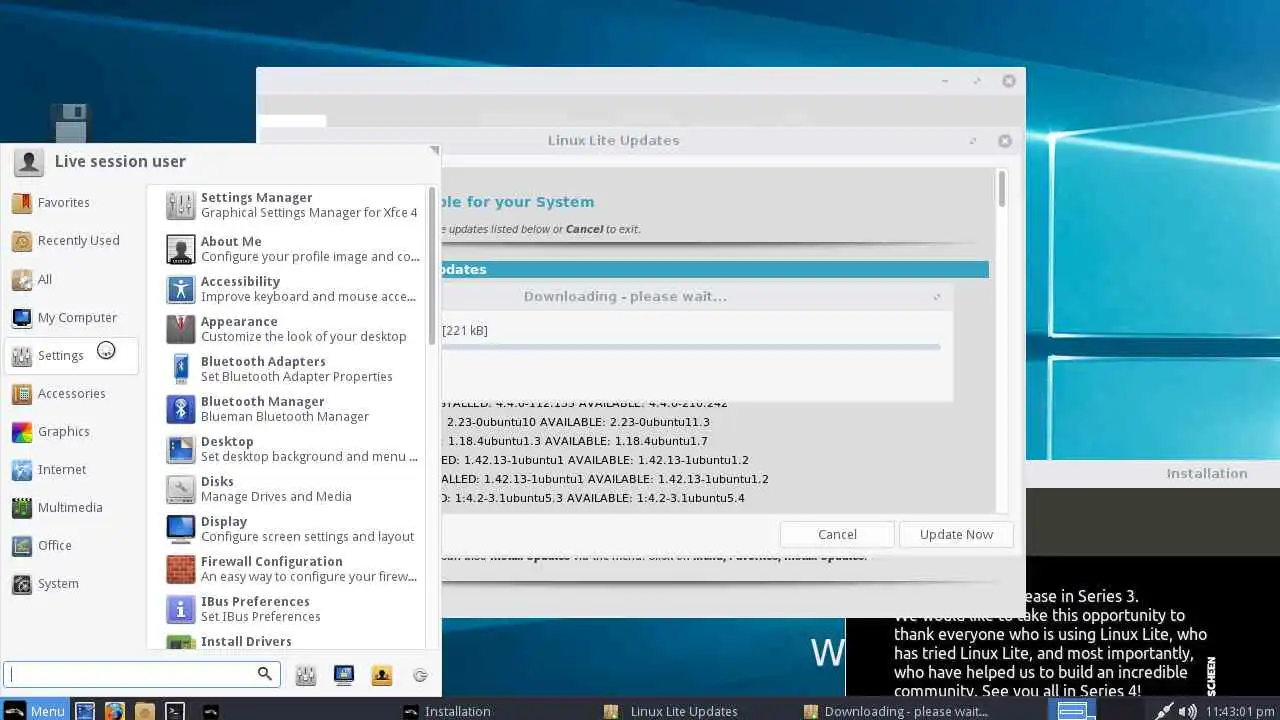Open the file manager from the taskbar
This screenshot has width=1280, height=720.
pyautogui.click(x=145, y=711)
